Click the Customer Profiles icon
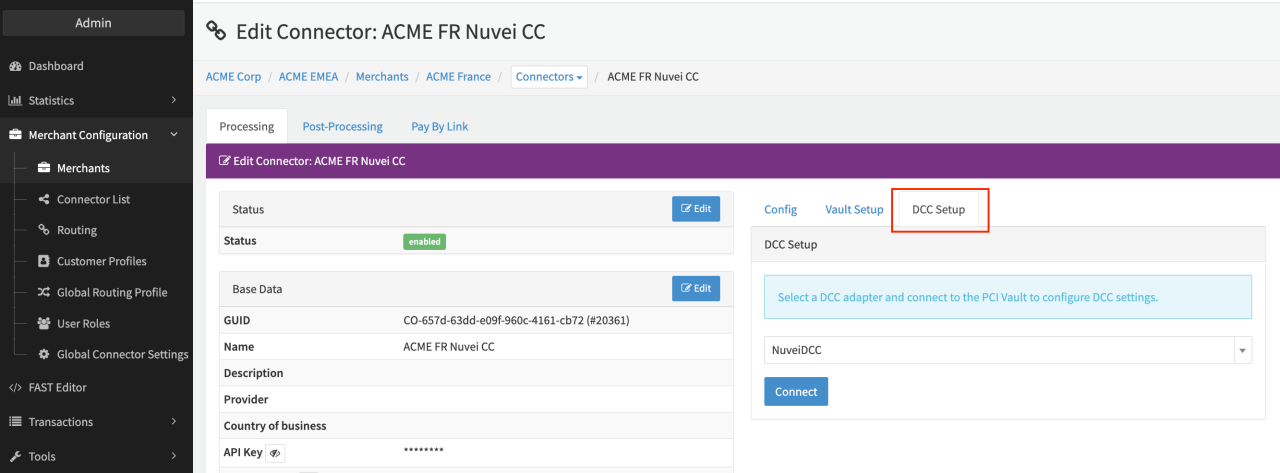The height and width of the screenshot is (473, 1280). (x=44, y=261)
